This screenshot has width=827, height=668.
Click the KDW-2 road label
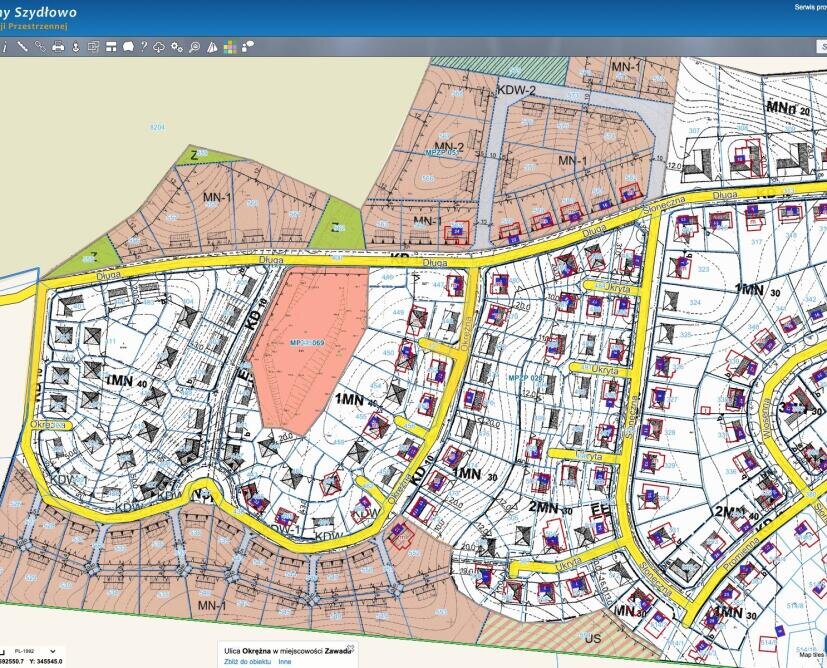point(516,91)
